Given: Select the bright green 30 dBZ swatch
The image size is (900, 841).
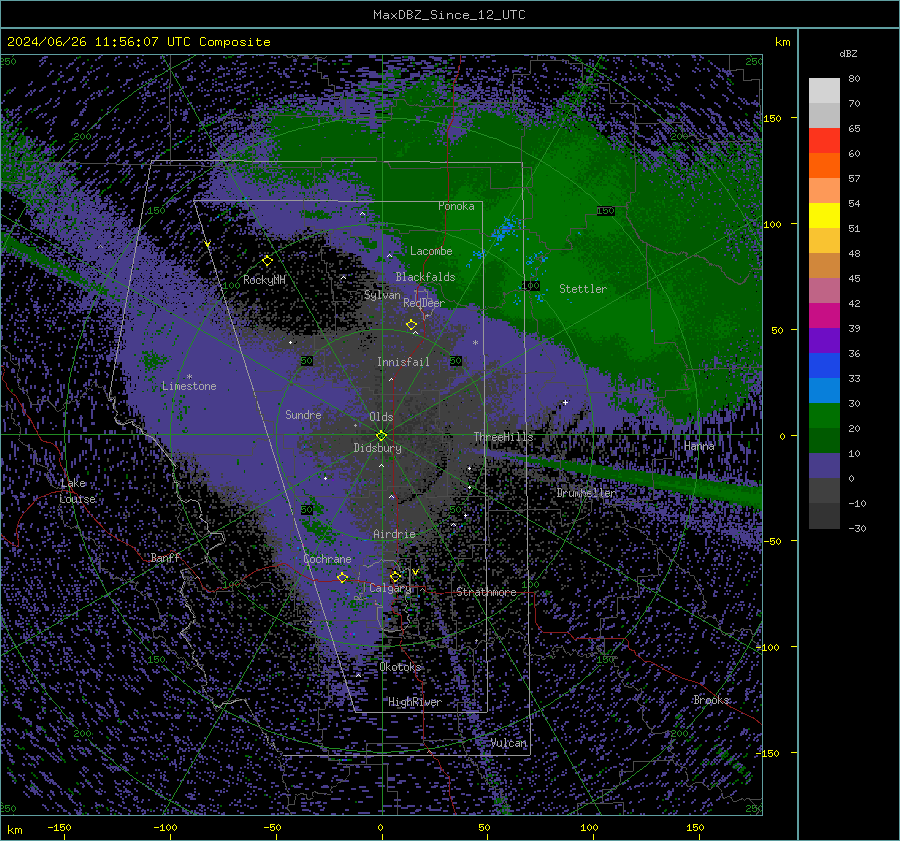Looking at the screenshot, I should [824, 415].
